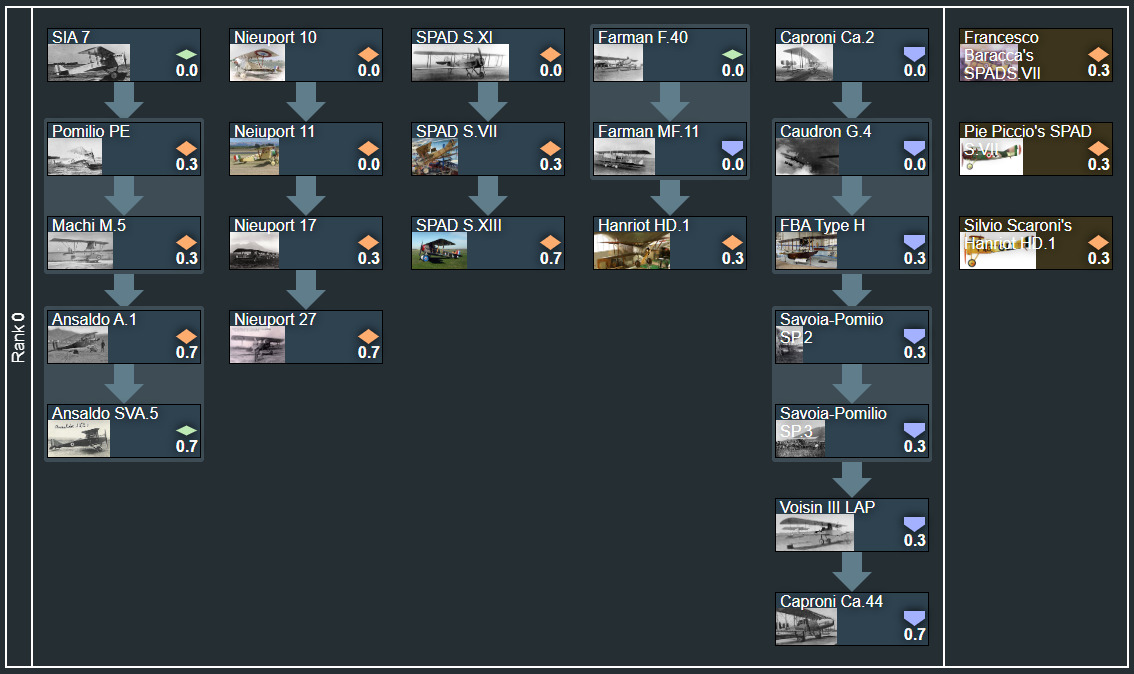Click the Macchi M.5 flying boat thumbnail

pyautogui.click(x=77, y=251)
